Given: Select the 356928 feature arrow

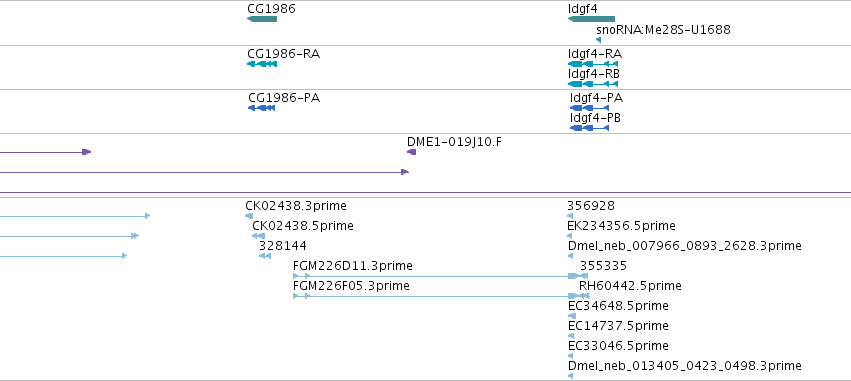Looking at the screenshot, I should pos(570,216).
